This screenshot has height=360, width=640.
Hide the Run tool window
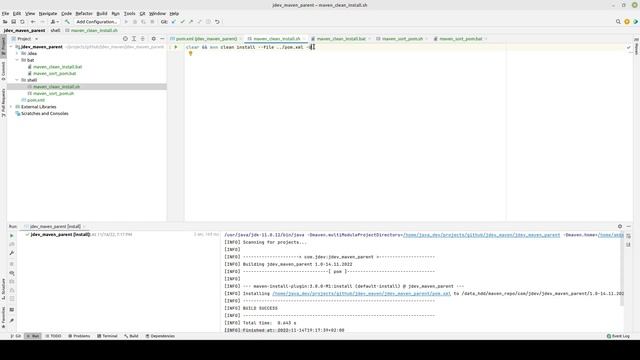(629, 227)
